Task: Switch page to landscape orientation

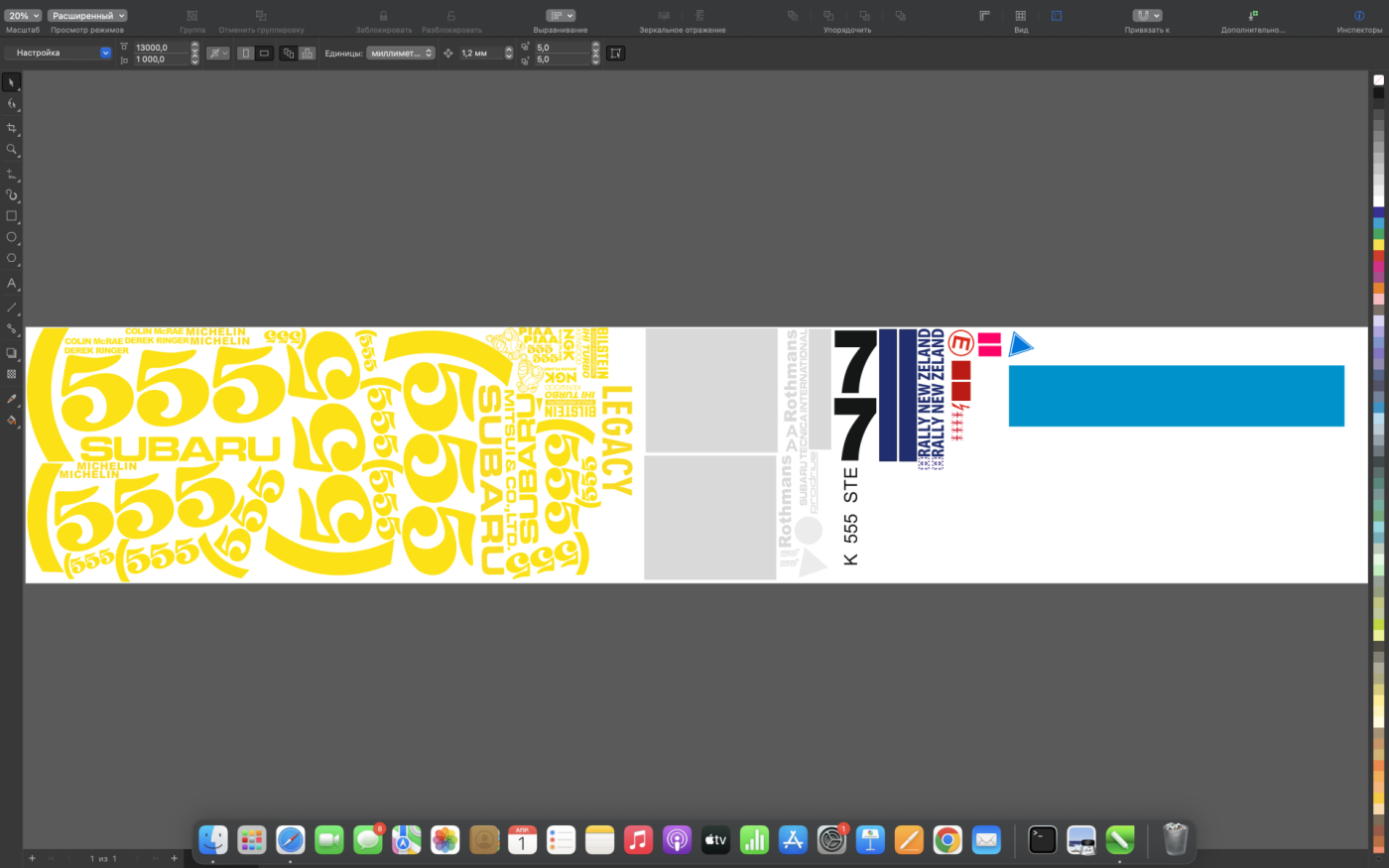Action: click(264, 54)
